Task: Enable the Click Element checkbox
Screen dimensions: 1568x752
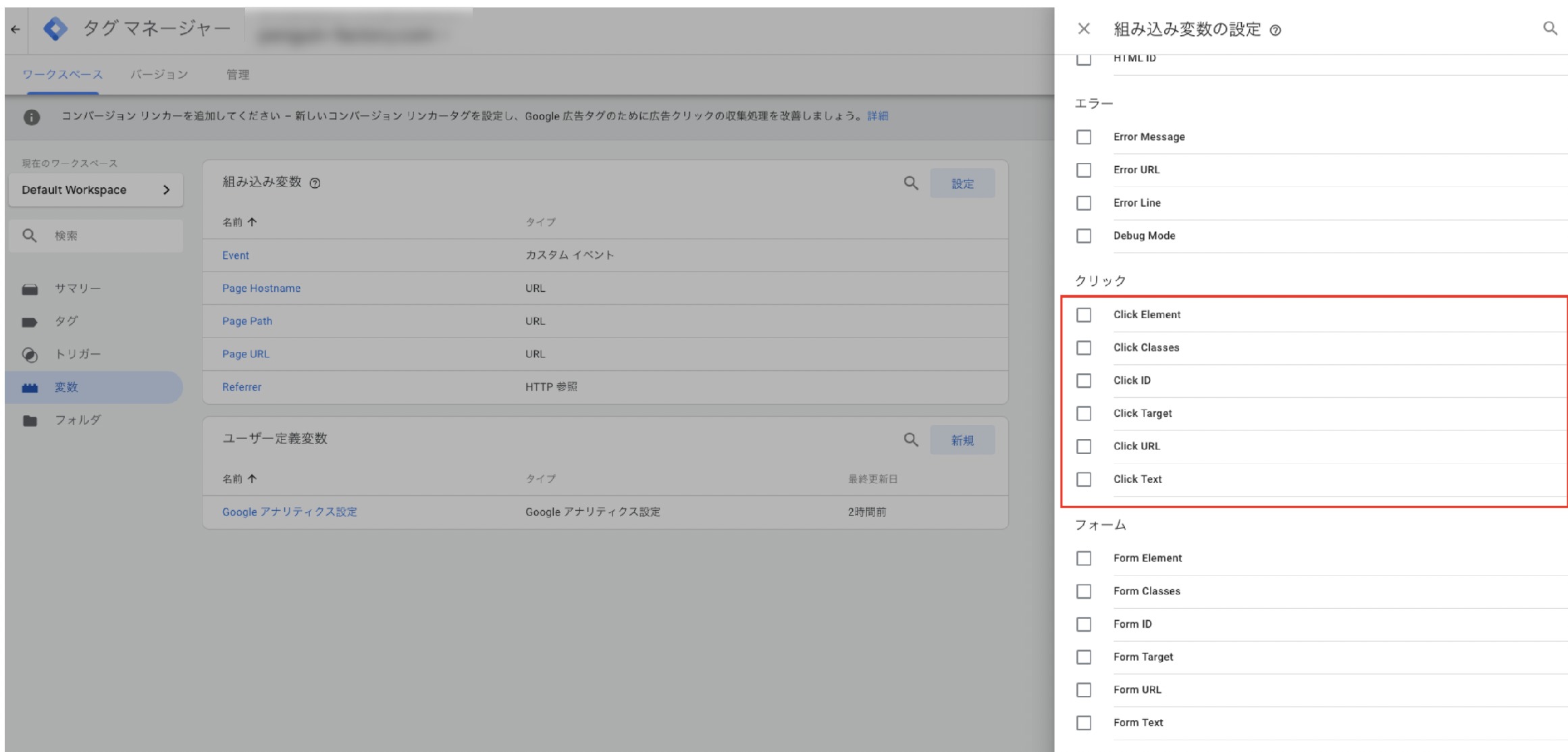Action: point(1084,315)
